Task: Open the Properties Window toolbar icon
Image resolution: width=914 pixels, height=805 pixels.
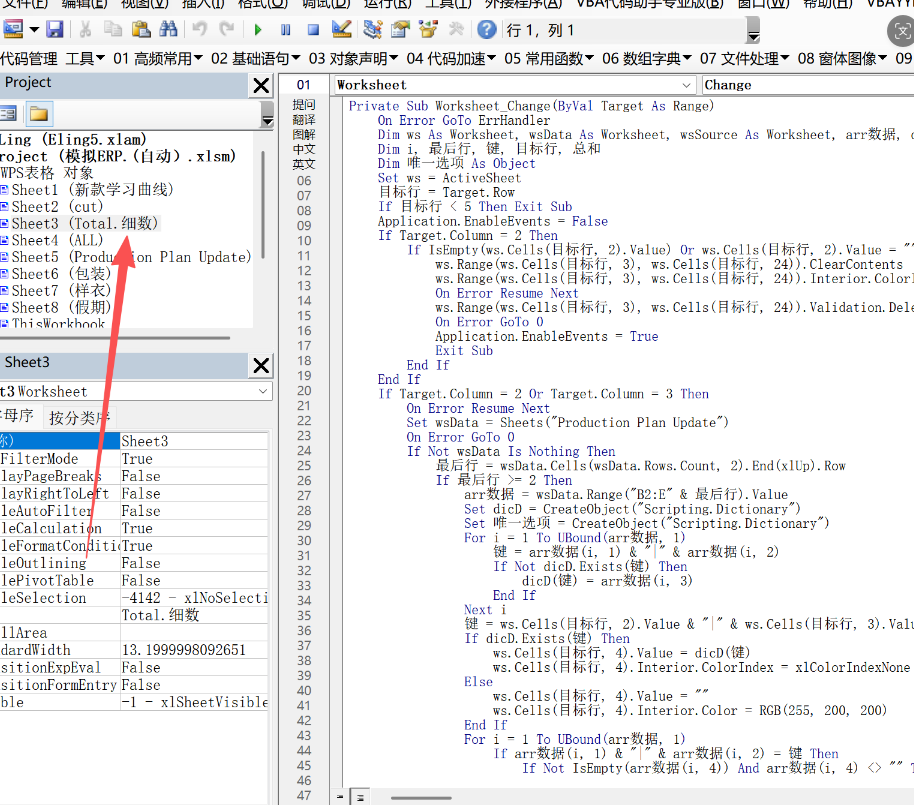Action: [400, 29]
